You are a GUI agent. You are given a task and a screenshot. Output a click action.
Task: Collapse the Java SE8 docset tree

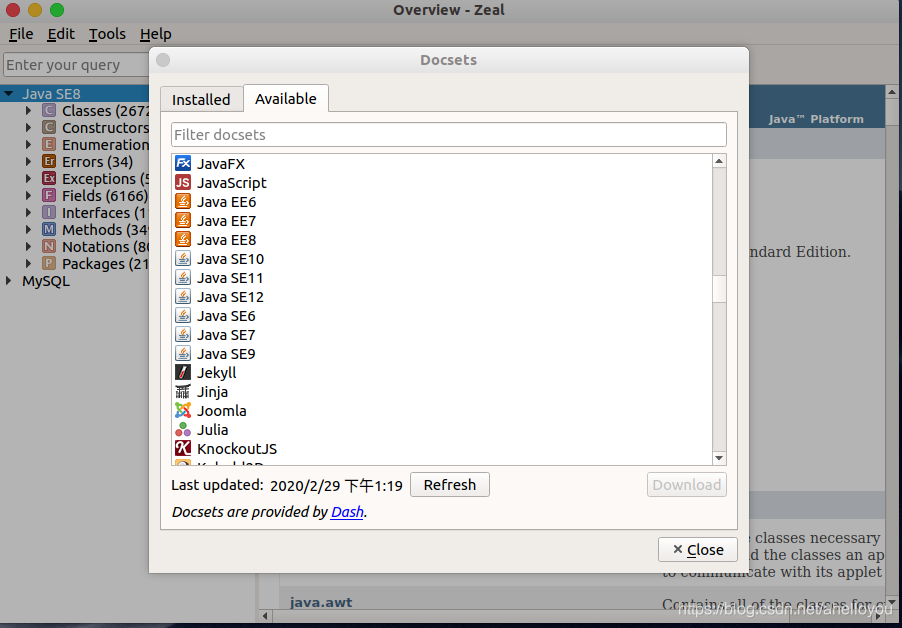click(x=9, y=93)
